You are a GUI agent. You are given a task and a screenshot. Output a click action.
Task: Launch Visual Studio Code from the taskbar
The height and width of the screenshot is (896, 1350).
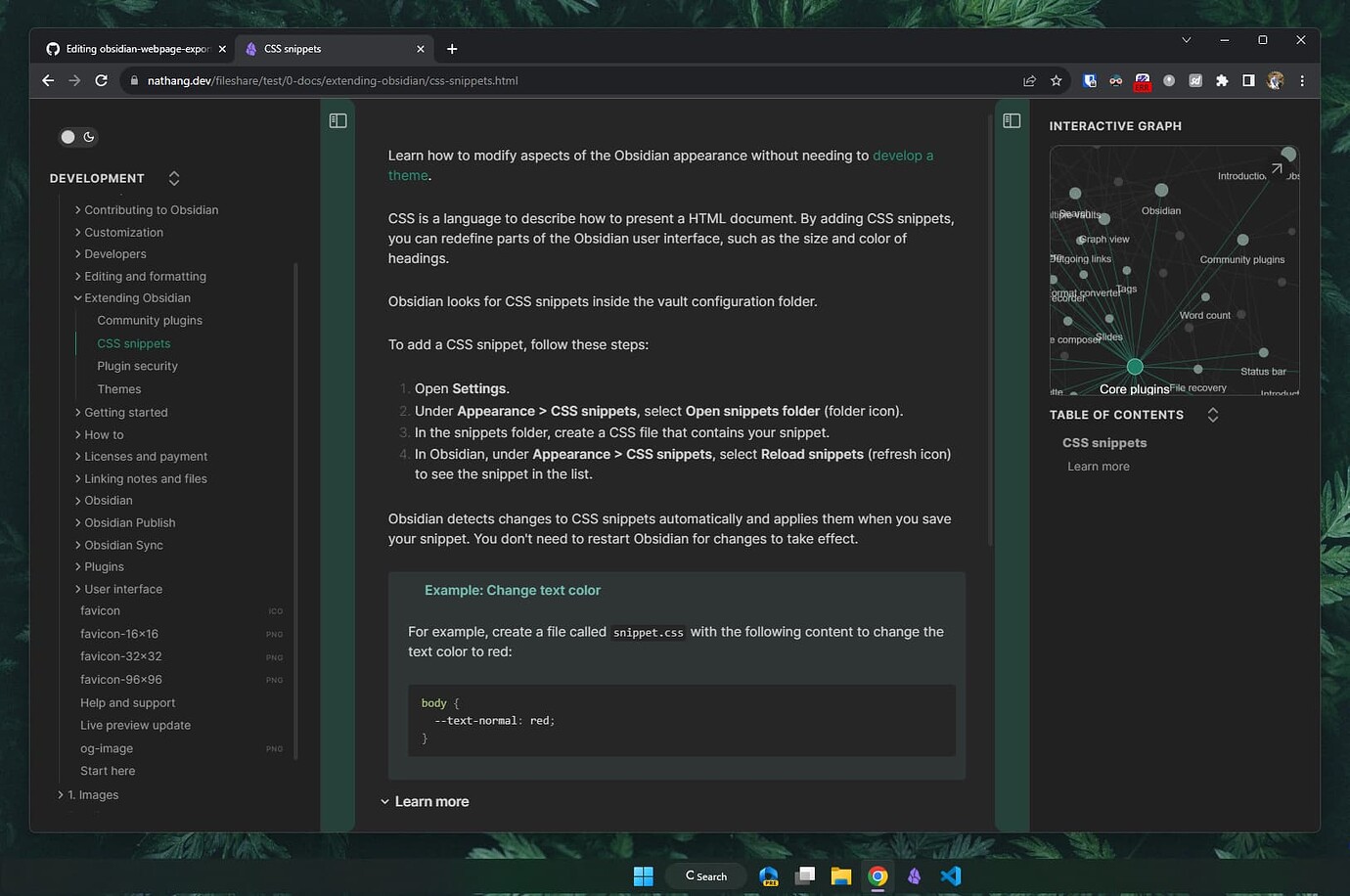click(x=950, y=875)
